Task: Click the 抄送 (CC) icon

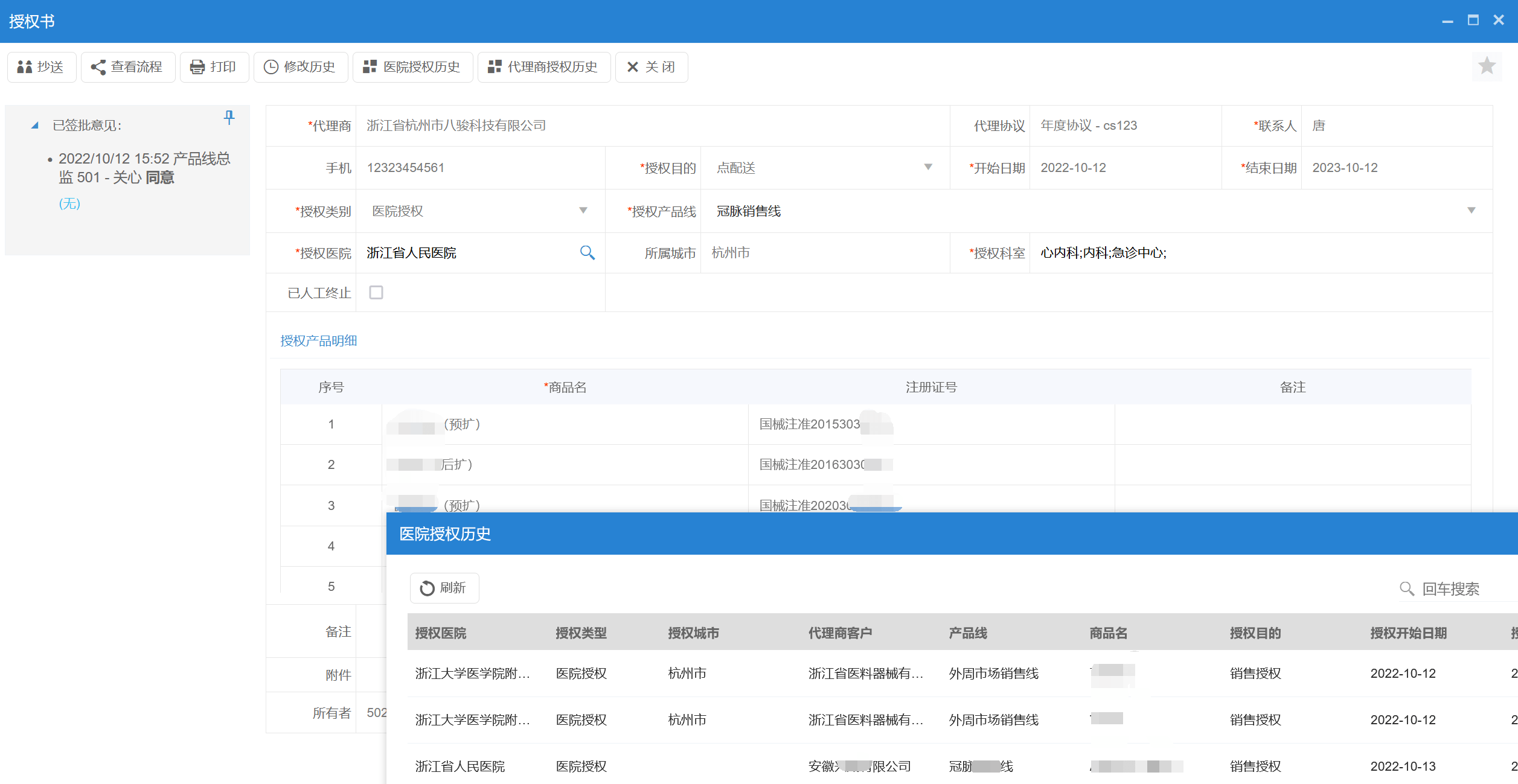Action: [27, 67]
